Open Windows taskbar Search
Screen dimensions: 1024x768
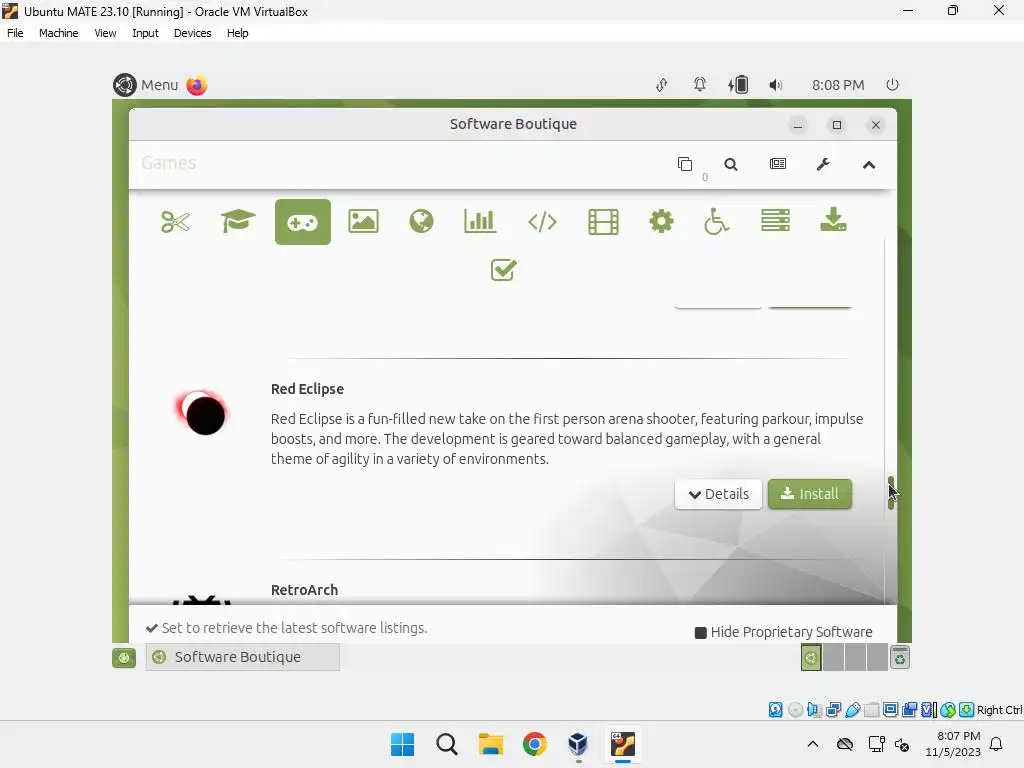pos(447,744)
